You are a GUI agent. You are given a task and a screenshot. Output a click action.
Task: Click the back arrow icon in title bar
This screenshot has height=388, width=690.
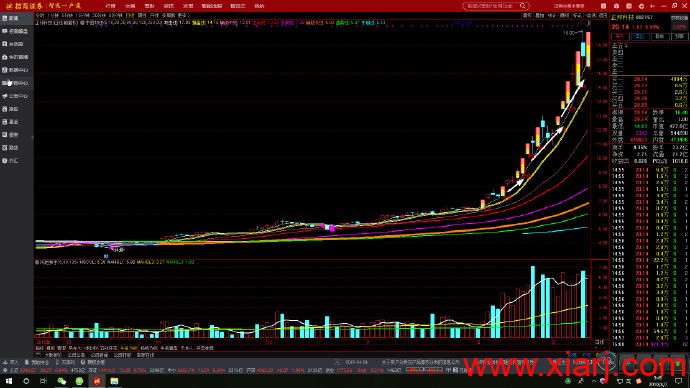(652, 6)
